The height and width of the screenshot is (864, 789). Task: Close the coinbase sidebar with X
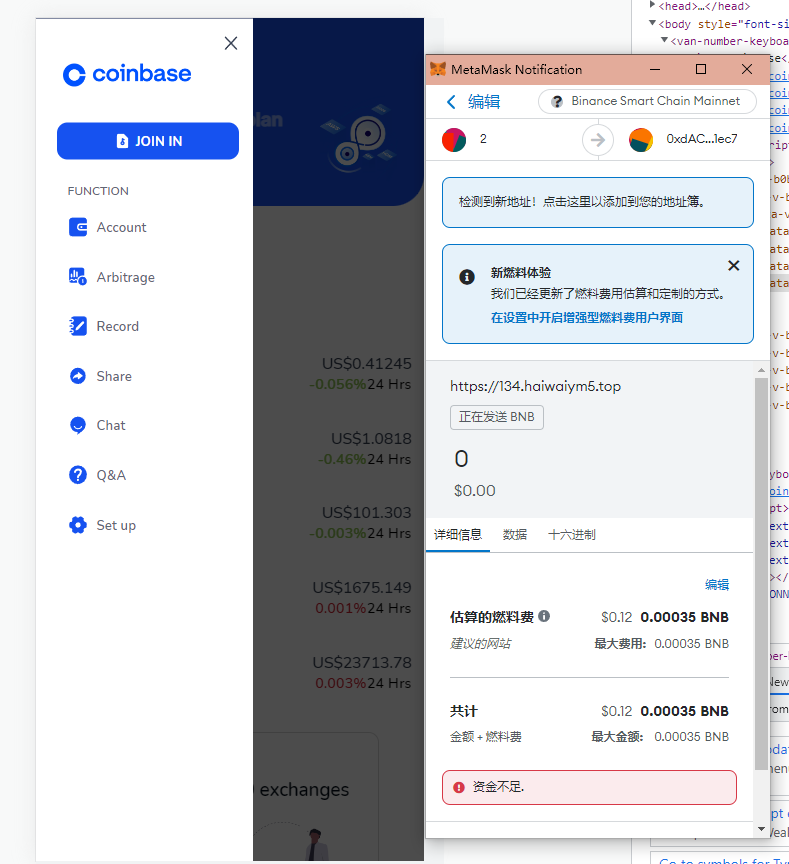point(231,43)
